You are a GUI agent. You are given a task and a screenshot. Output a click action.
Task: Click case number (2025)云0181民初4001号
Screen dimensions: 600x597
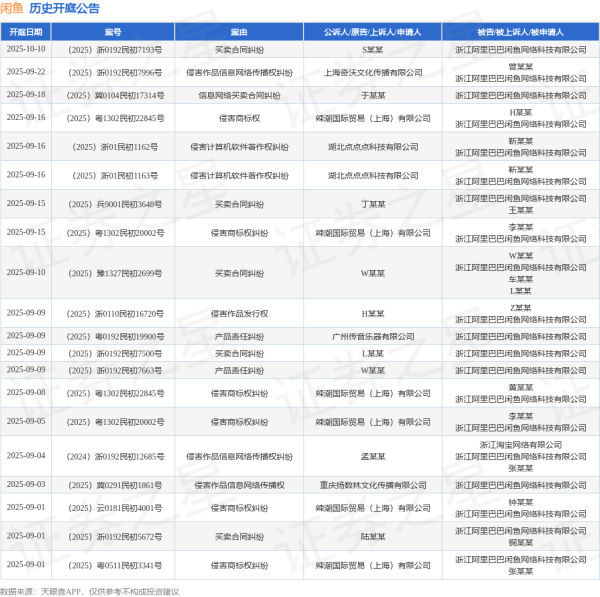click(x=115, y=508)
